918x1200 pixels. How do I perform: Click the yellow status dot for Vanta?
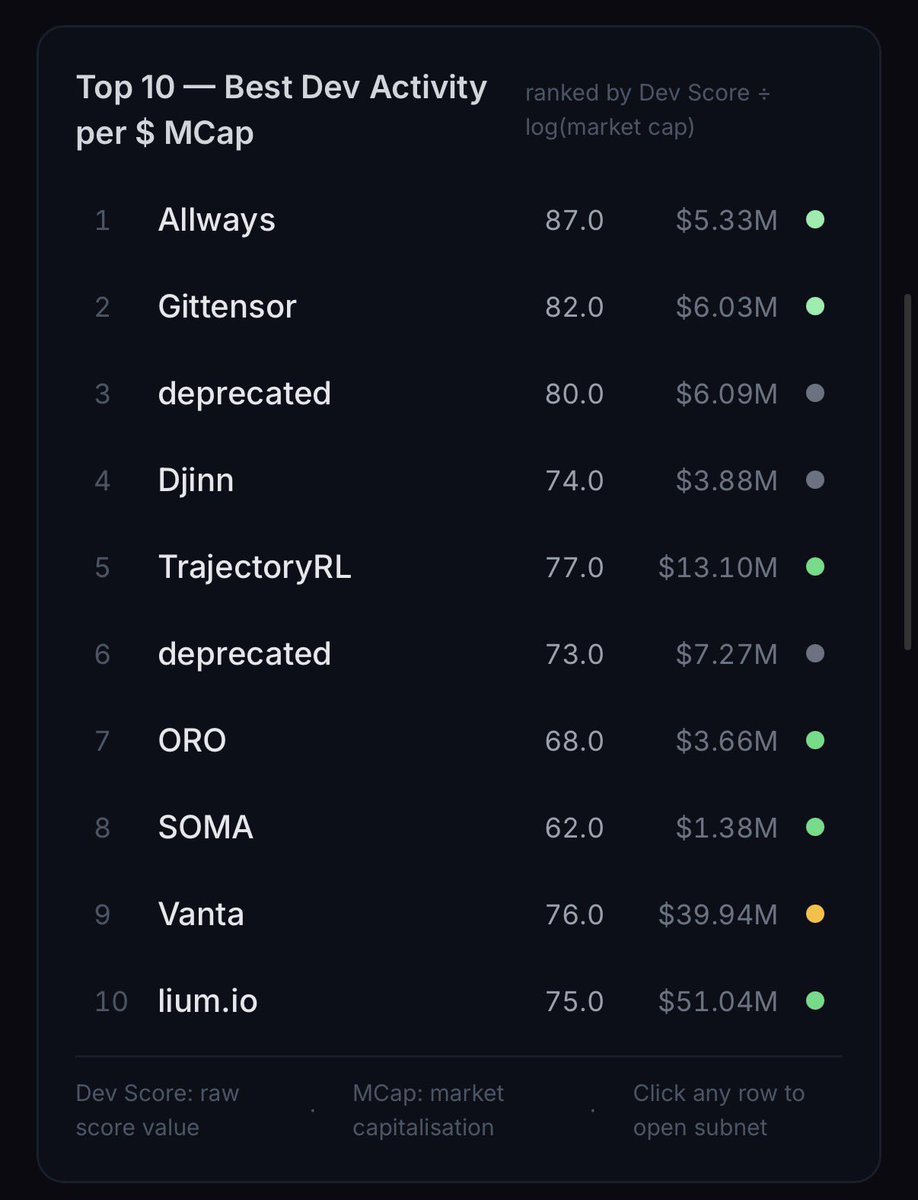click(x=815, y=914)
